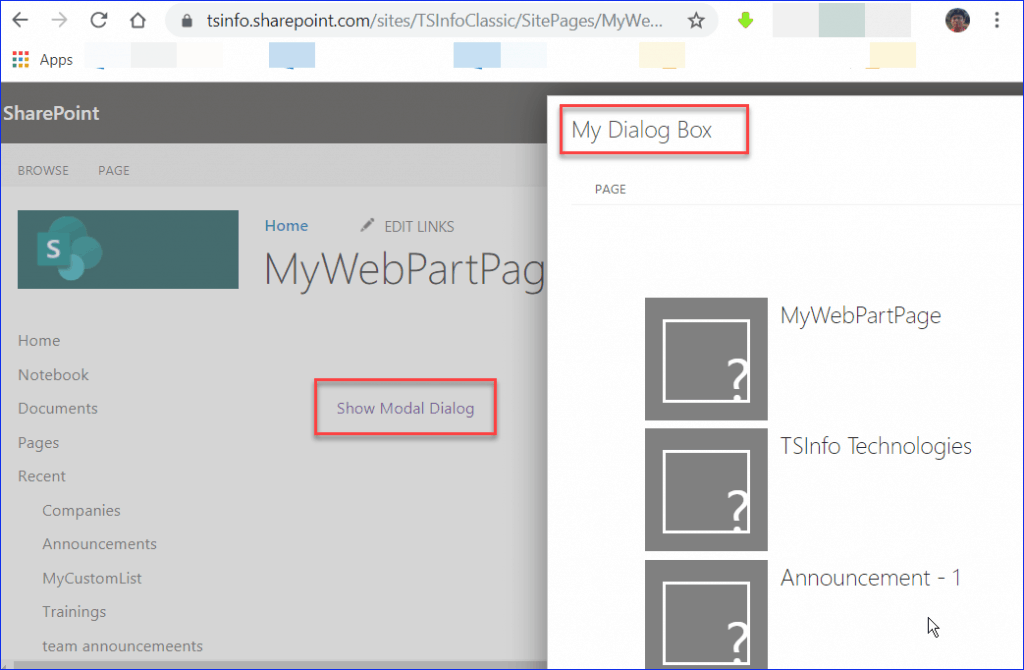
Task: Click the pencil EDIT LINKS icon
Action: [x=367, y=226]
